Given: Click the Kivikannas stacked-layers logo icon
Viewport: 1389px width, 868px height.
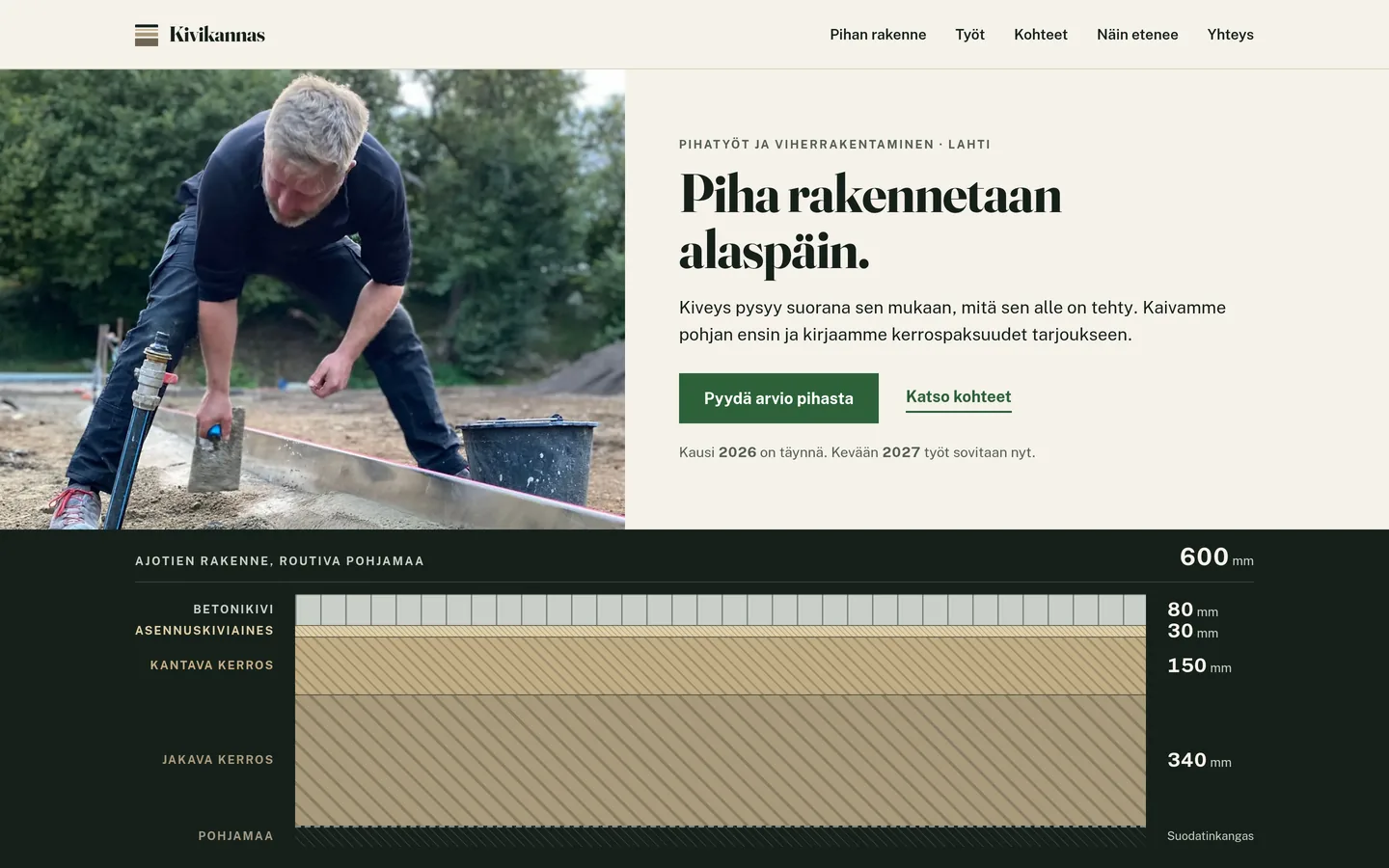Looking at the screenshot, I should point(147,35).
